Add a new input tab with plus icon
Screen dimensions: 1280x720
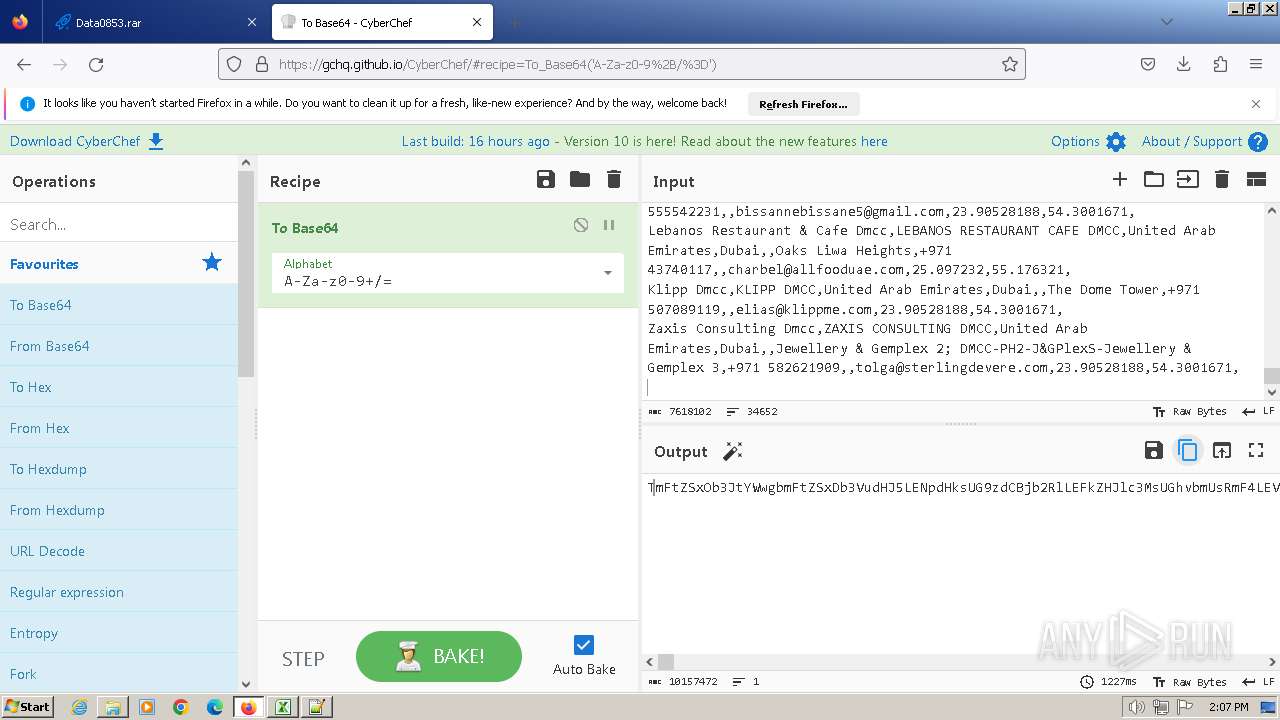coord(1120,180)
